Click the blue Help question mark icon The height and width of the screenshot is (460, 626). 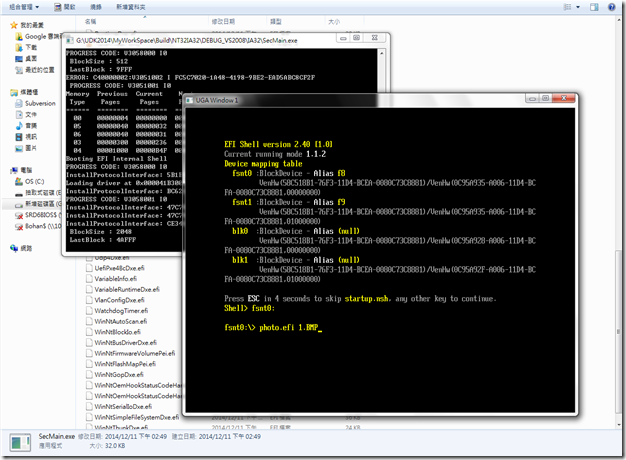click(x=611, y=7)
